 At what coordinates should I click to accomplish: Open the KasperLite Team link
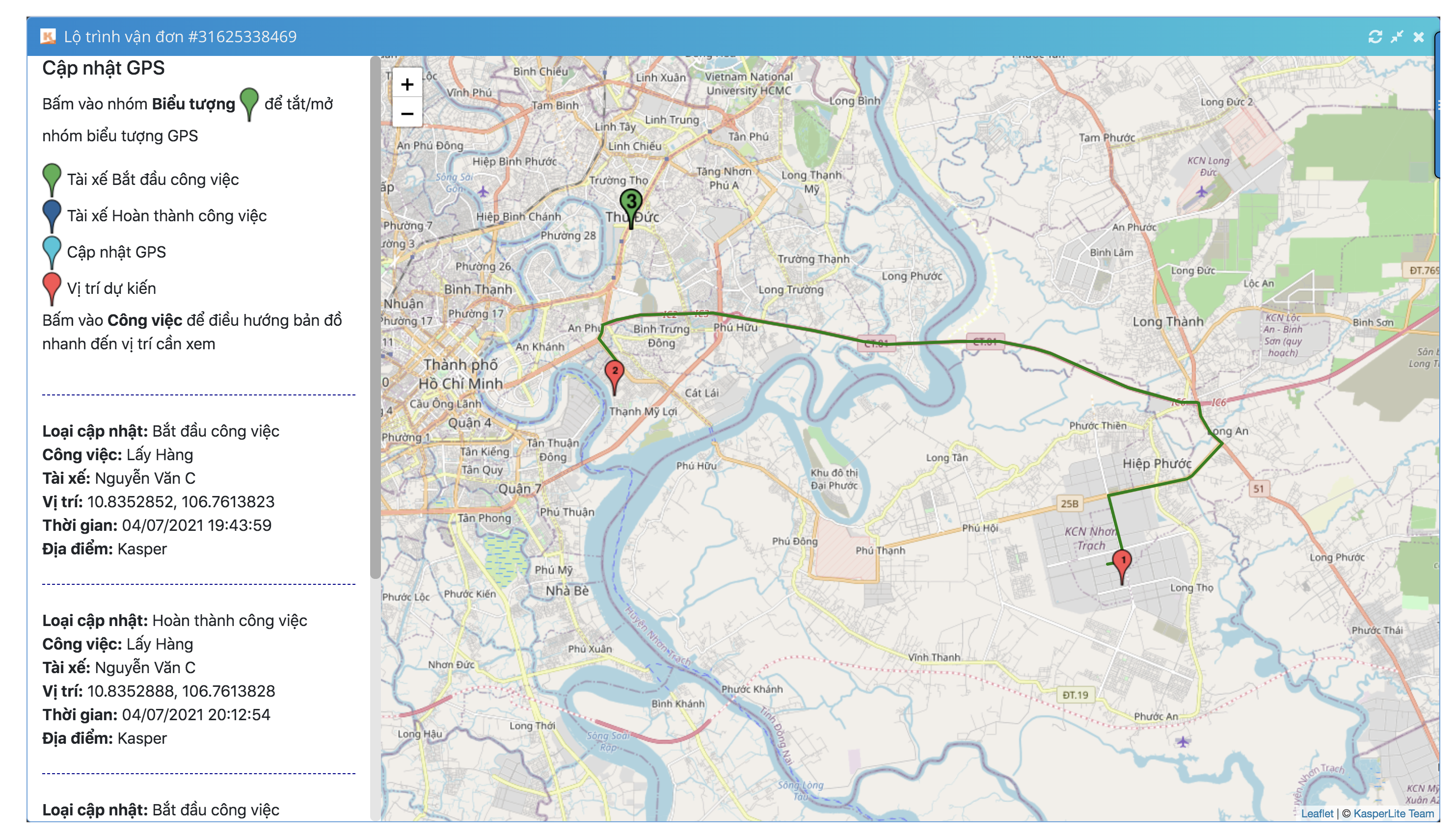click(1393, 813)
